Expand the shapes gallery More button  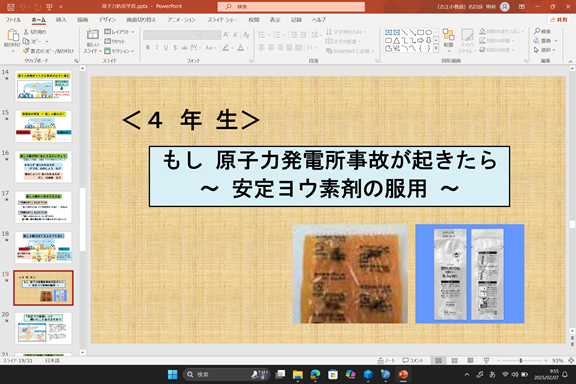(x=436, y=49)
